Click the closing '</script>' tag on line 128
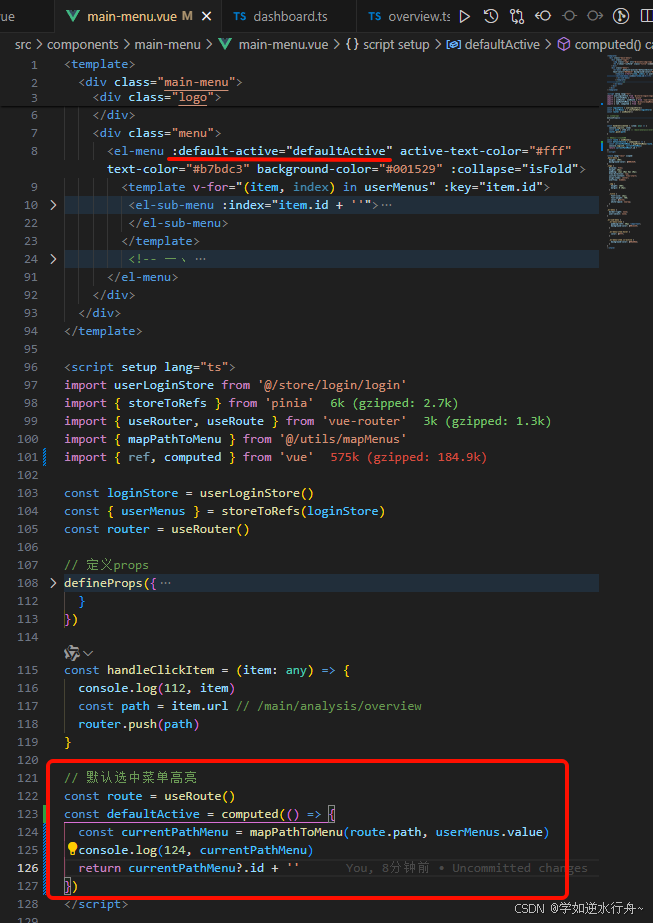 tap(96, 904)
